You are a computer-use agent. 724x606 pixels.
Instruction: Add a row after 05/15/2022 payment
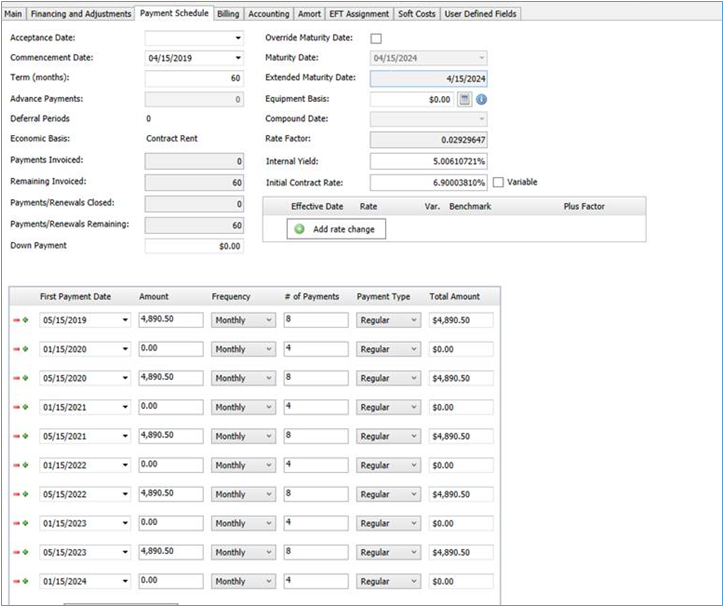pyautogui.click(x=25, y=494)
